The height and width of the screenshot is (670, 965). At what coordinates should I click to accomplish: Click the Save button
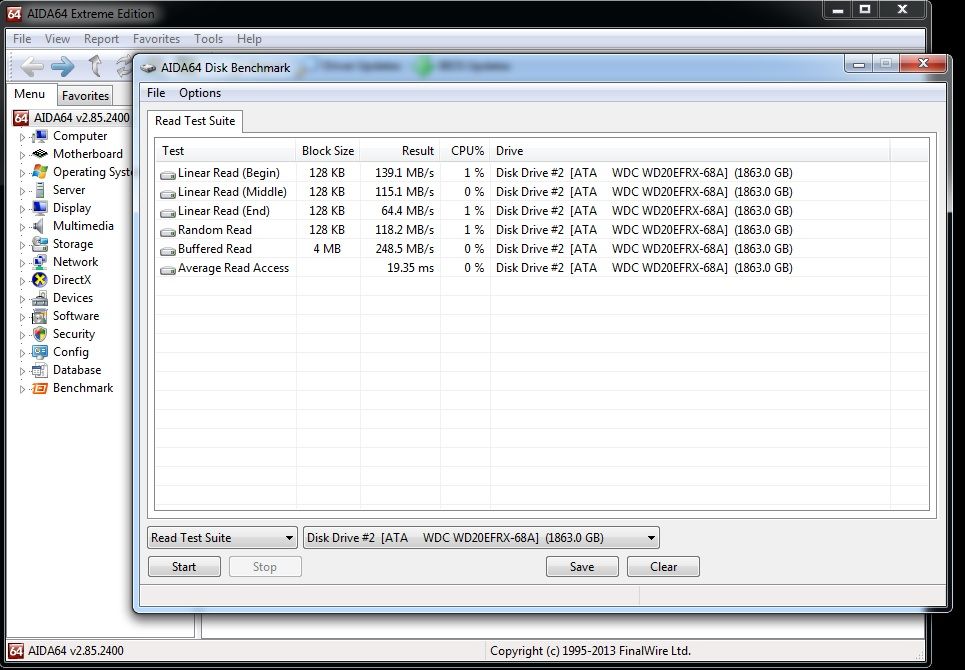(x=582, y=567)
